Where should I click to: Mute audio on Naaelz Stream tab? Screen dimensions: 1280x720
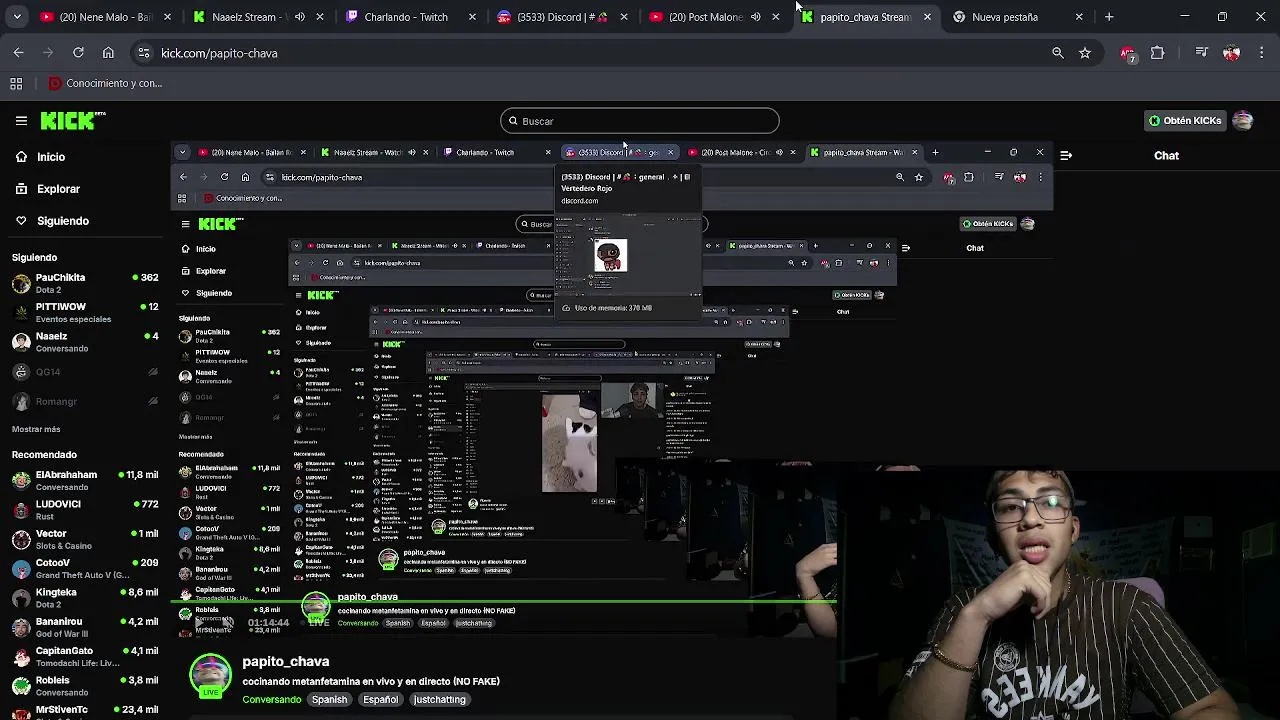point(299,17)
